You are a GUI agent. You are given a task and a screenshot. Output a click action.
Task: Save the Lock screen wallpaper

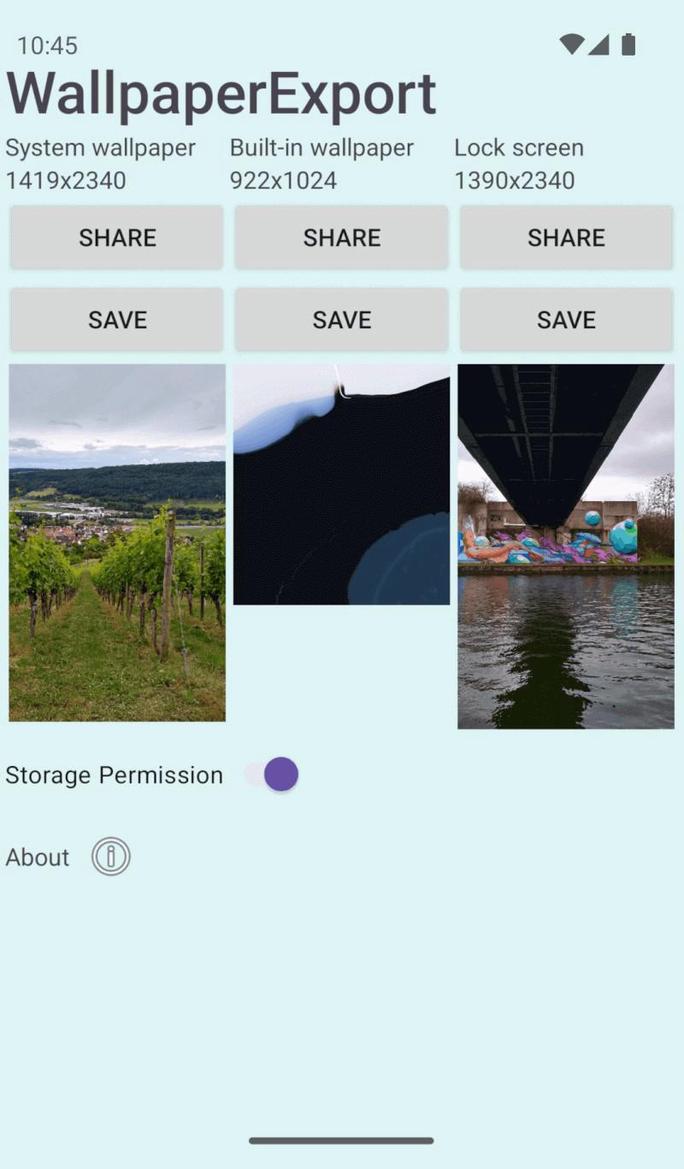tap(565, 319)
